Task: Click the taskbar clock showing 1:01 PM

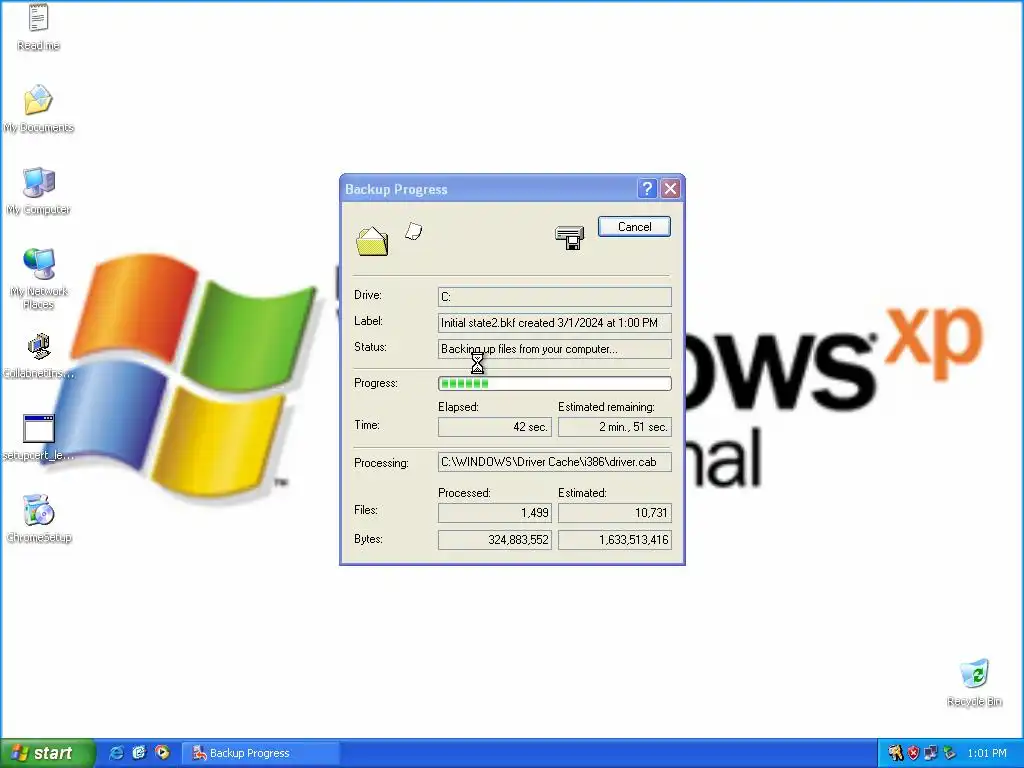Action: click(987, 753)
